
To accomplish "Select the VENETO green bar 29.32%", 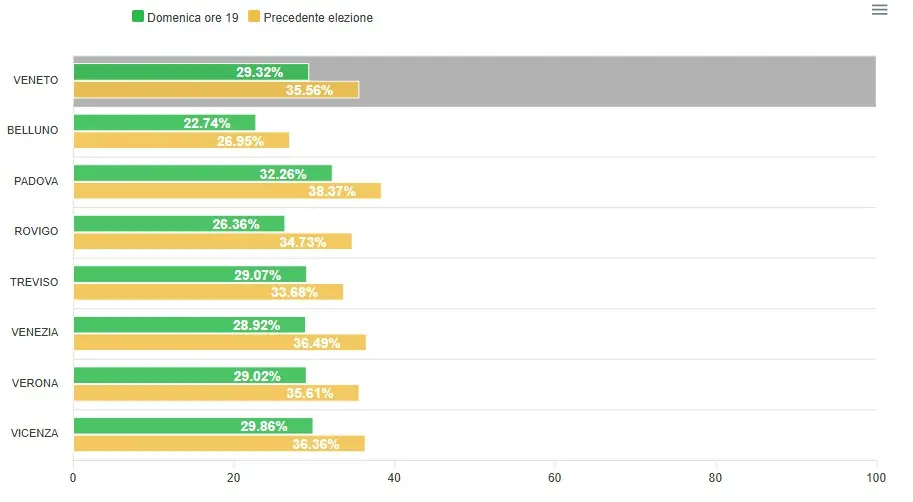I will click(x=190, y=72).
